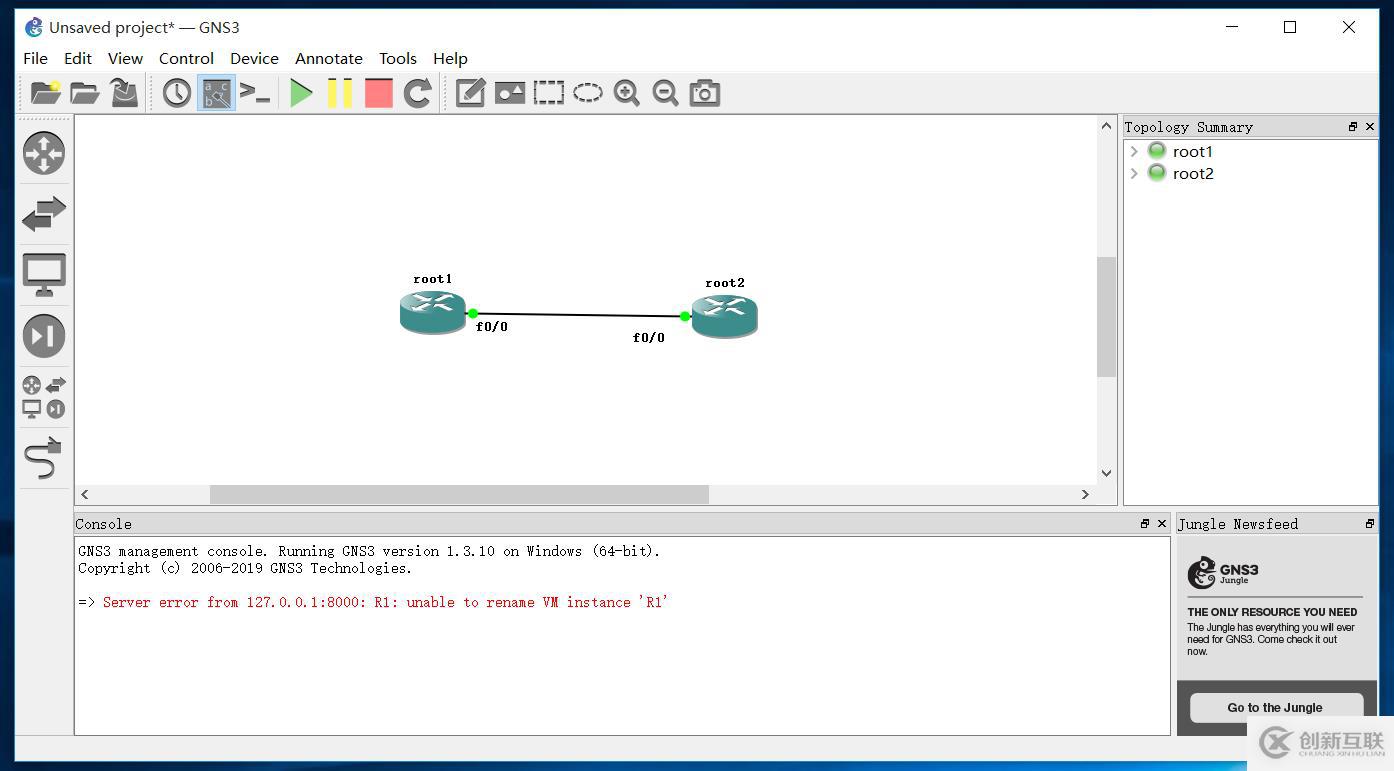Browse routers in the device sidebar

point(44,153)
